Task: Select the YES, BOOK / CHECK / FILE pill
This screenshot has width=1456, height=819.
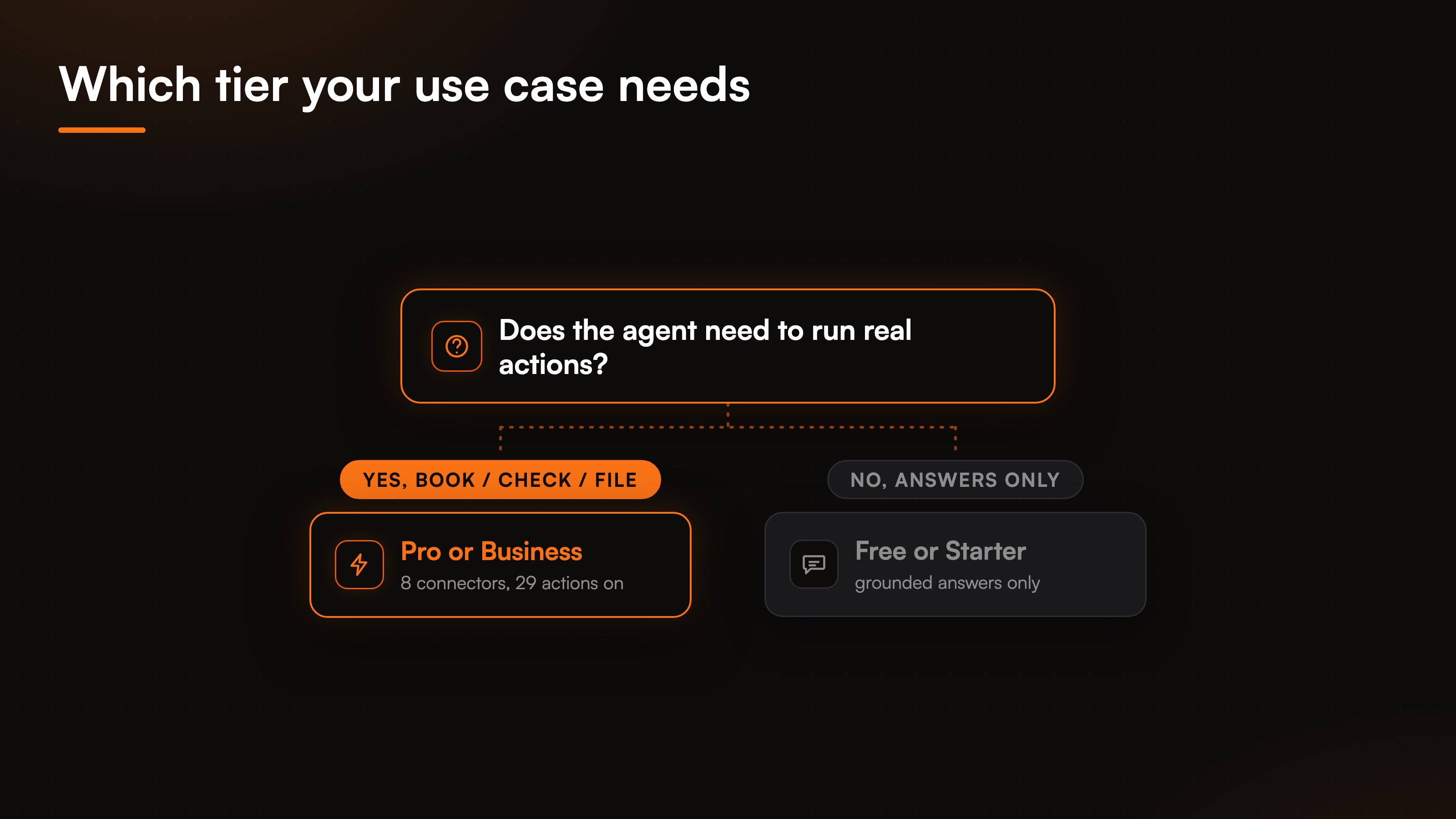Action: pyautogui.click(x=500, y=480)
